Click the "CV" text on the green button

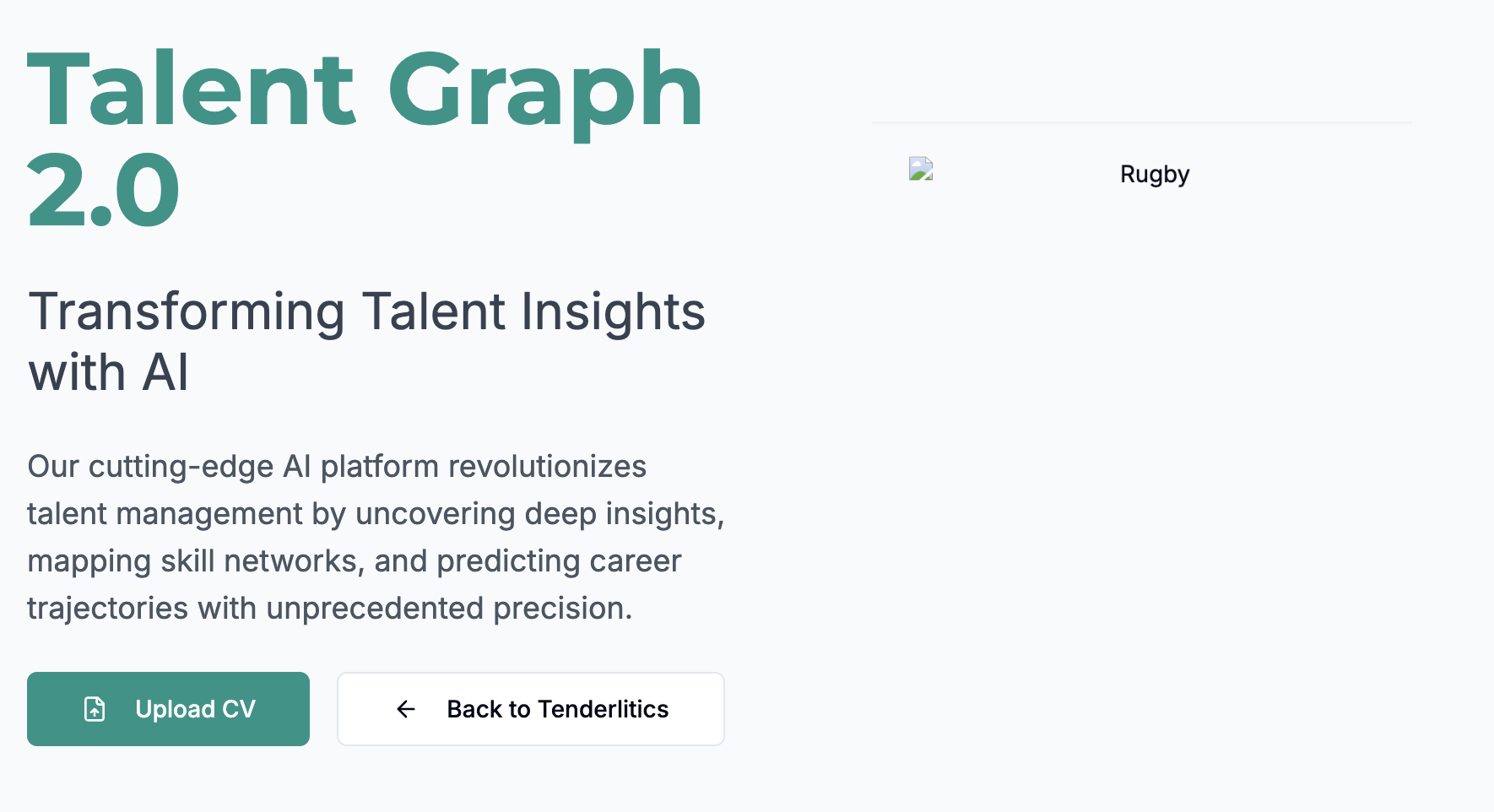(238, 709)
